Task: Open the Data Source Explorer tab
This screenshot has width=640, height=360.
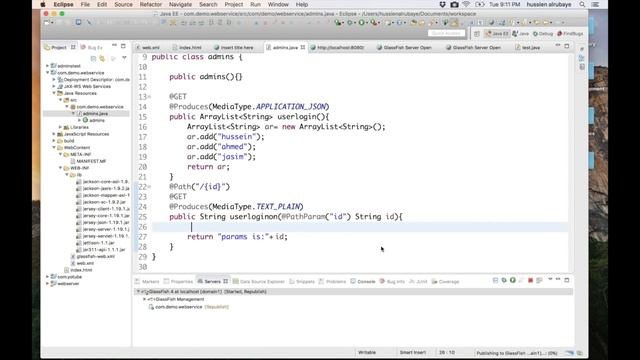Action: (258, 282)
